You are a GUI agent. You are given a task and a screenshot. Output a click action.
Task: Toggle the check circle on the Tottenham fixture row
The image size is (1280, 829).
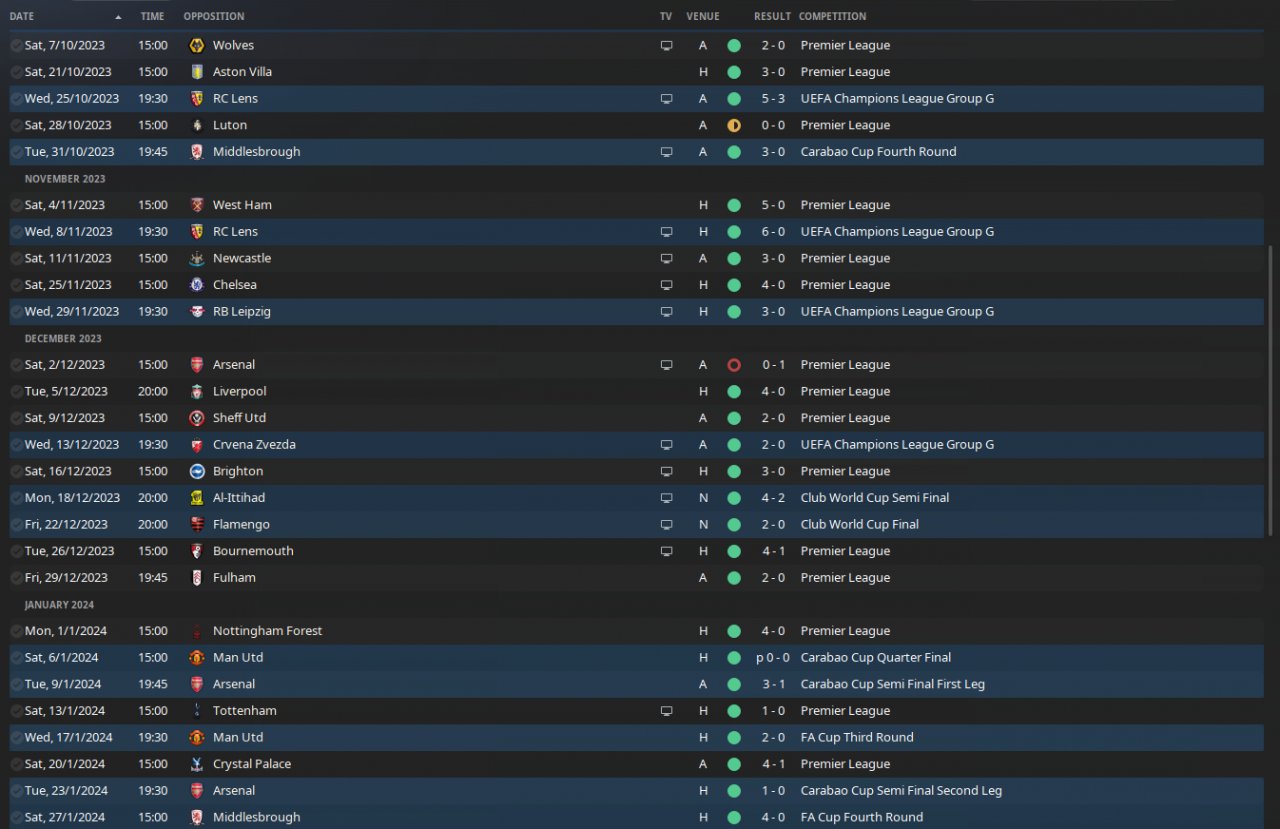click(16, 711)
